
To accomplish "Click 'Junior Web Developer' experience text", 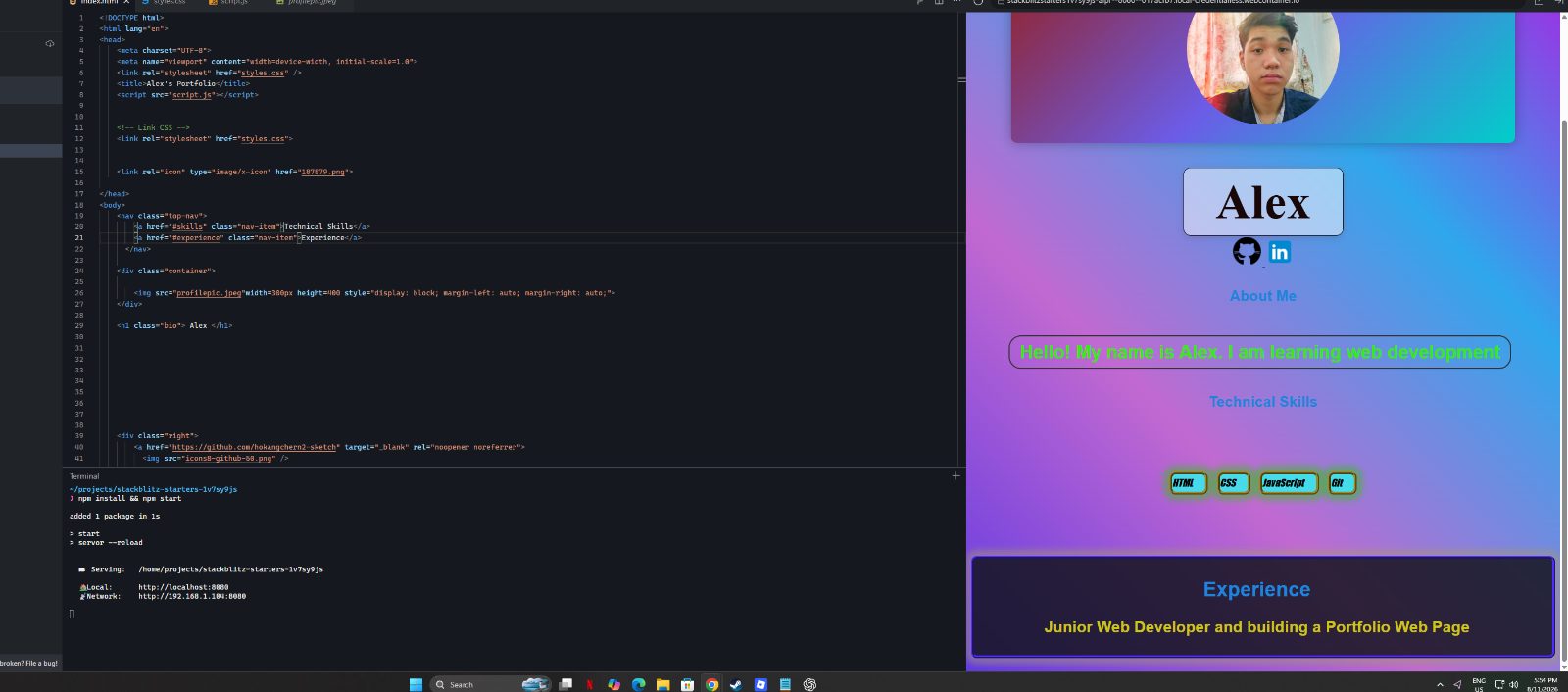I will (1256, 627).
